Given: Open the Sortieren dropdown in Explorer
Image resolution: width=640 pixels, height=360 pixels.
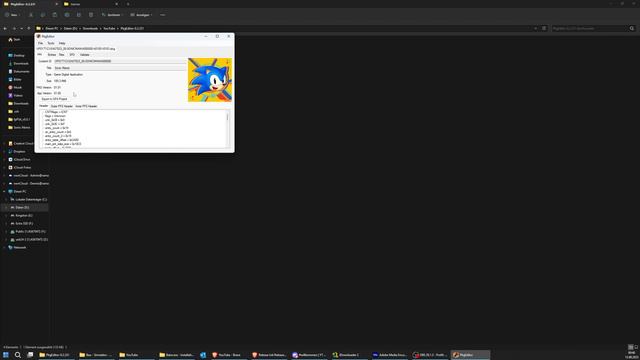Looking at the screenshot, I should 112,15.
